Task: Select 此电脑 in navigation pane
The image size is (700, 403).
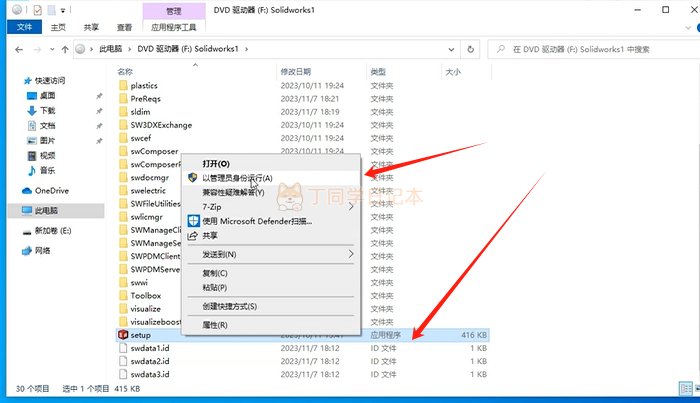Action: coord(56,211)
